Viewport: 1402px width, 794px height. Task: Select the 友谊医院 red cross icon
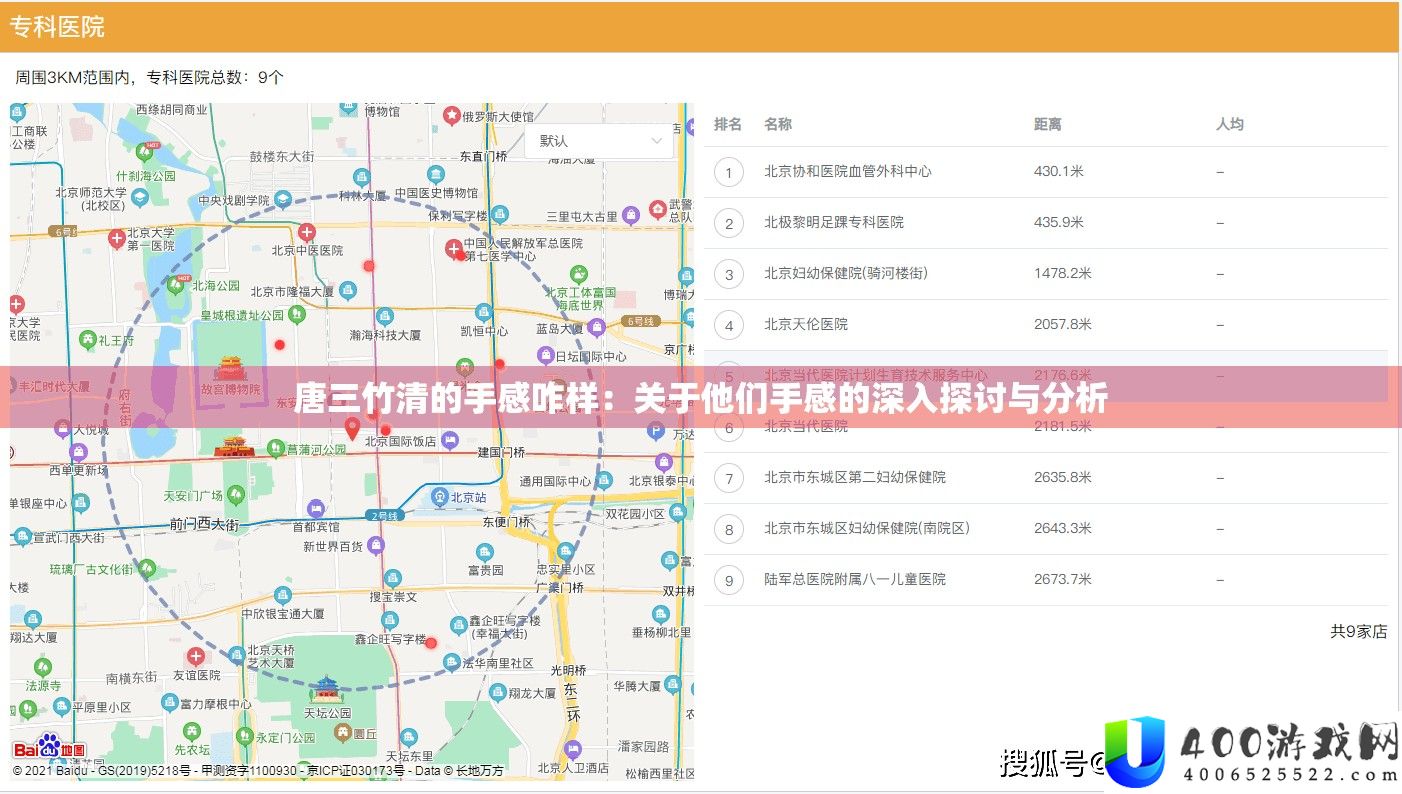(x=196, y=656)
